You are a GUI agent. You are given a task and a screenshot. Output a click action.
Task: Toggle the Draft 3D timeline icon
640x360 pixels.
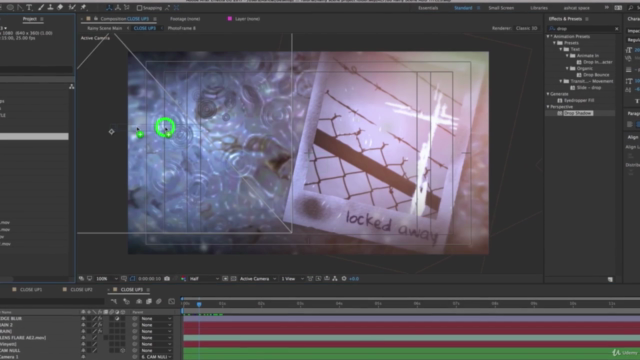point(127,302)
